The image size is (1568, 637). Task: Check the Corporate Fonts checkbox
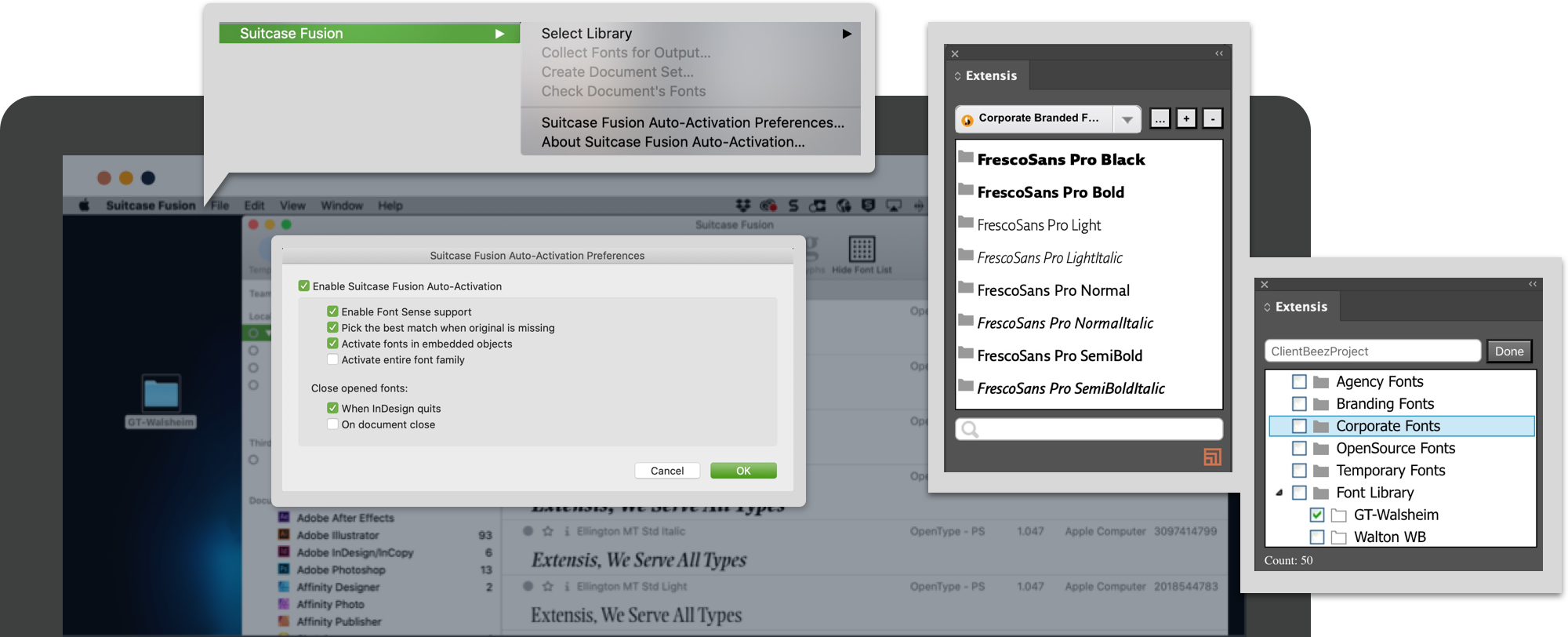pos(1299,426)
